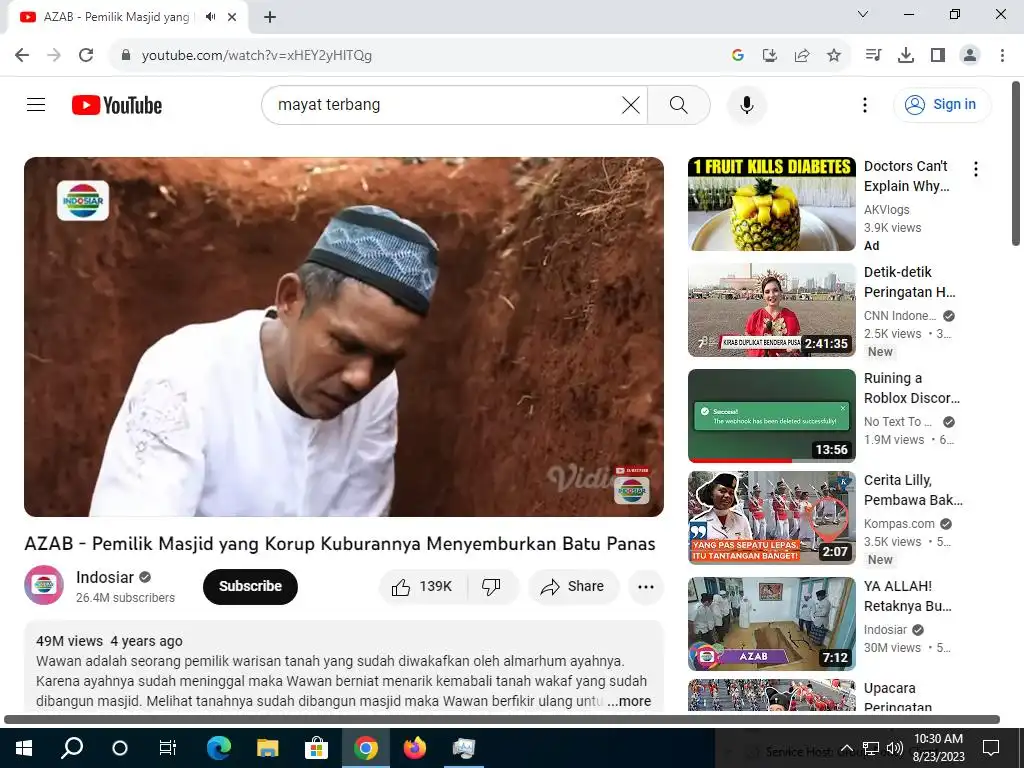This screenshot has height=768, width=1024.
Task: Open the 'YA ALLAH! Retaknya Bu...' thumbnail
Action: (x=771, y=624)
